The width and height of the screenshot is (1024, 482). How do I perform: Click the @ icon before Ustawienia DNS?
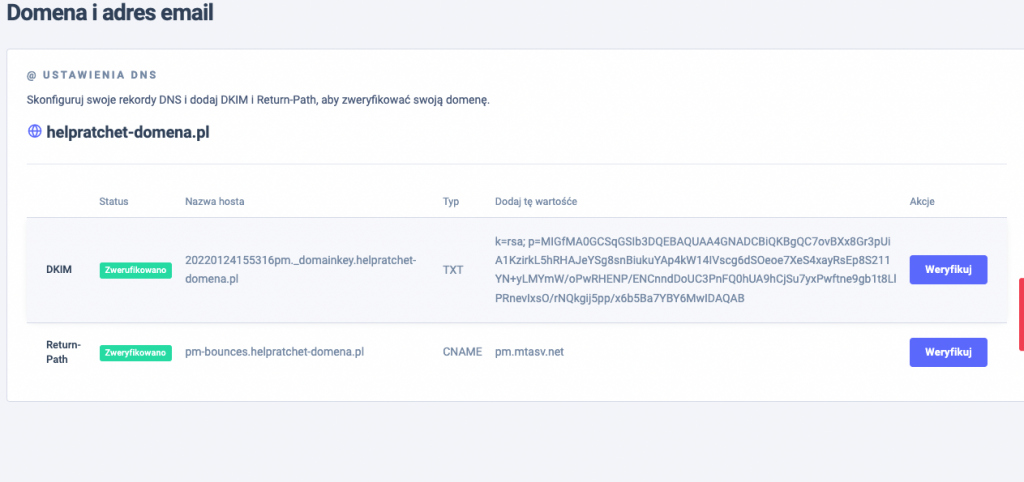(32, 75)
